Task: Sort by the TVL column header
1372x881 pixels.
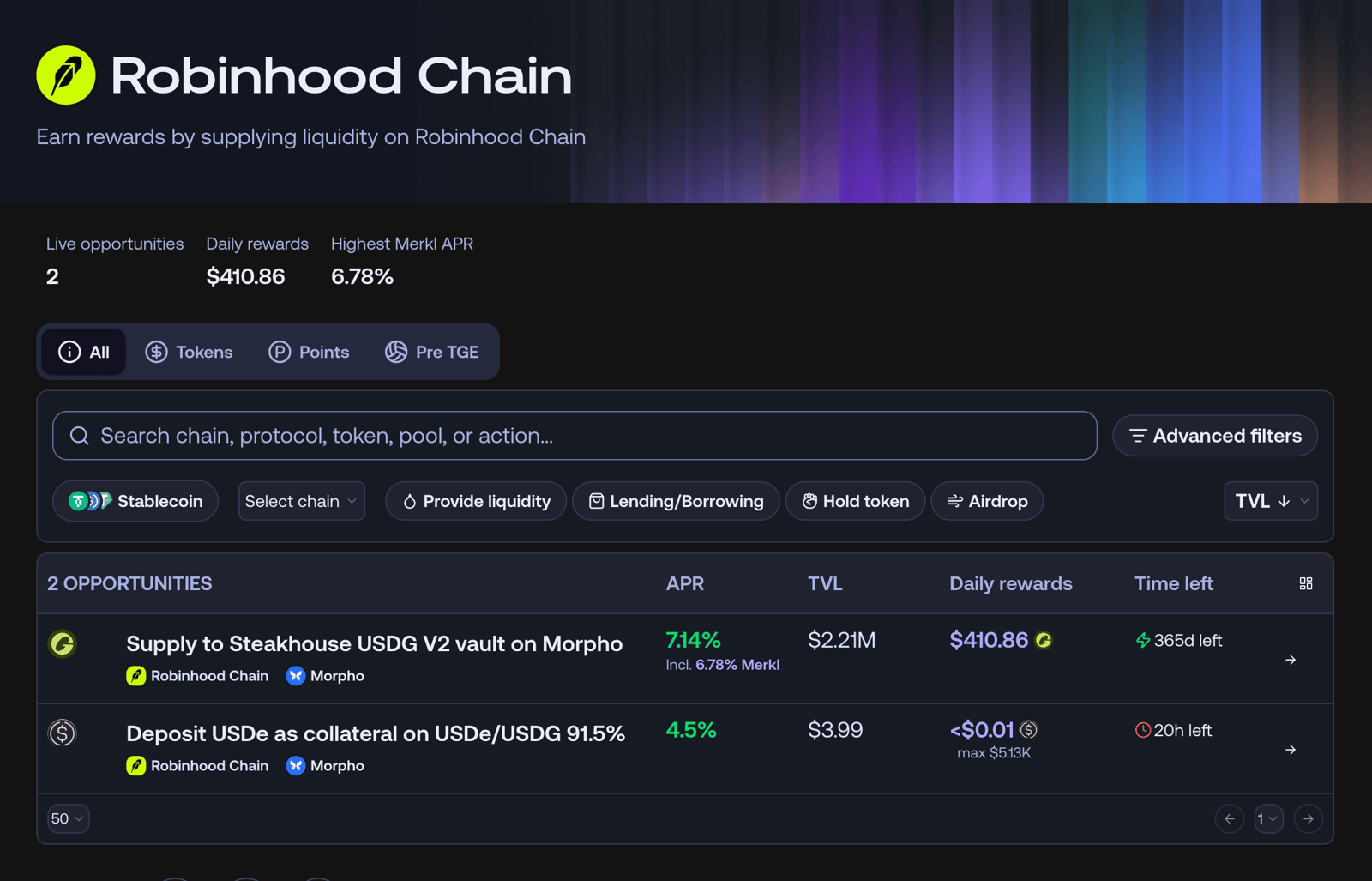Action: pyautogui.click(x=825, y=583)
